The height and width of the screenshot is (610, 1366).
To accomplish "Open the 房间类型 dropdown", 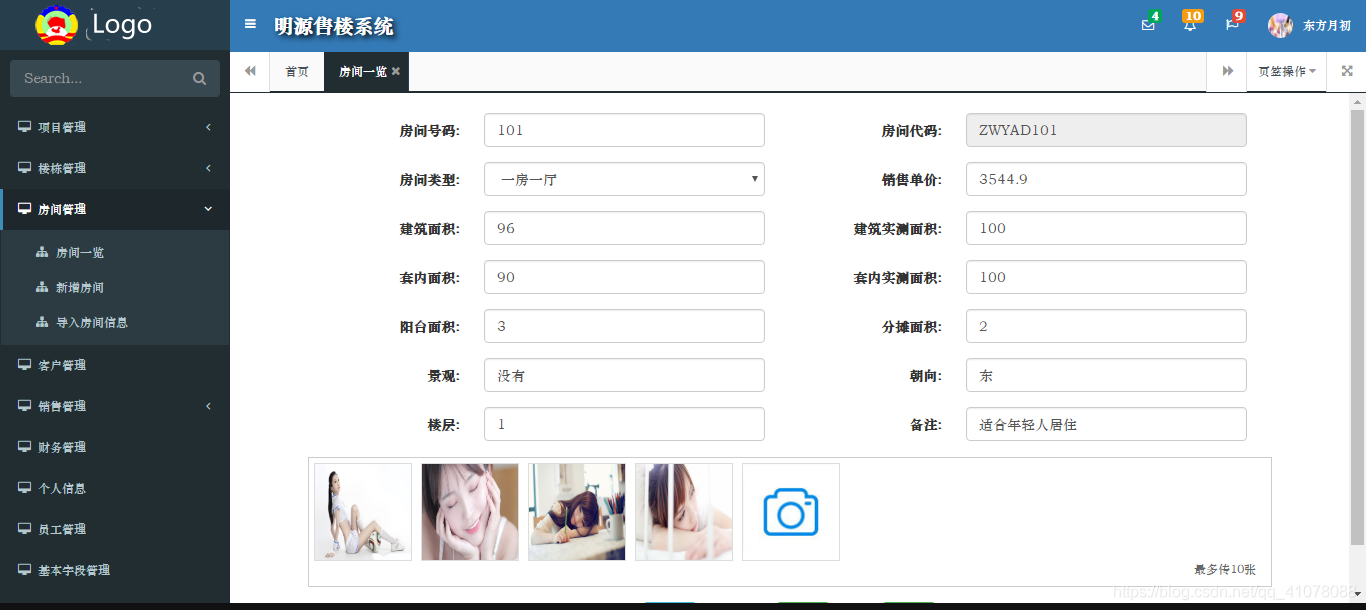I will point(624,179).
